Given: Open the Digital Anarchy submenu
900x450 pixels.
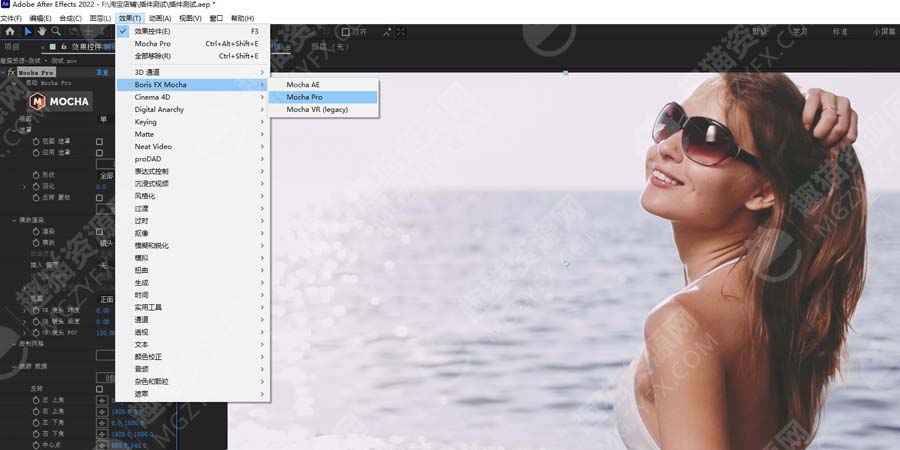Looking at the screenshot, I should pyautogui.click(x=192, y=110).
